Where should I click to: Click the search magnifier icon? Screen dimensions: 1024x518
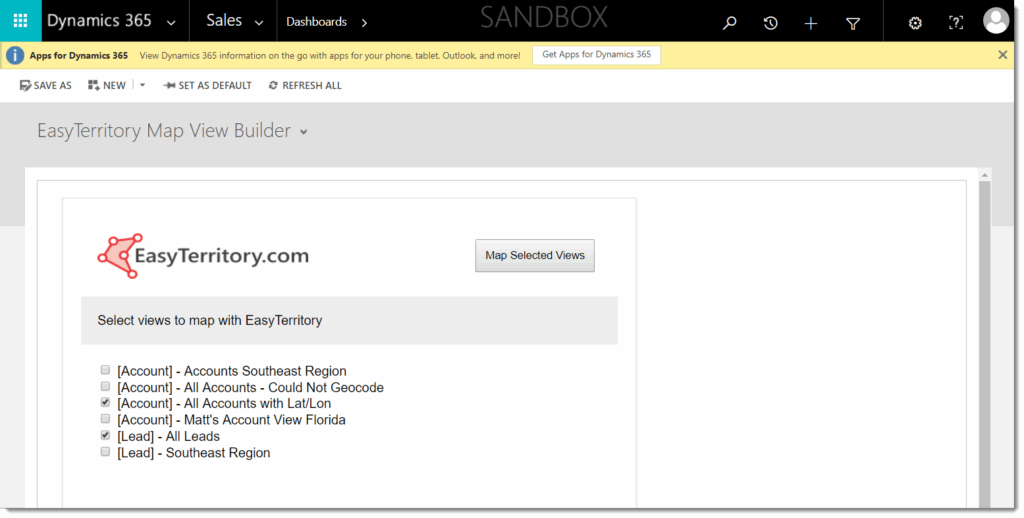pyautogui.click(x=730, y=22)
